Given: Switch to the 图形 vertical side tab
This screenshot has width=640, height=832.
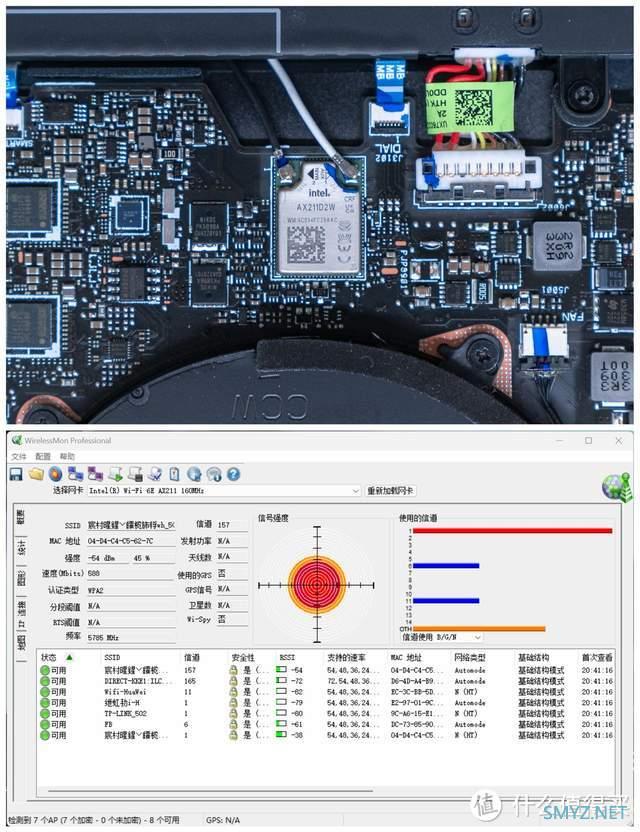Looking at the screenshot, I should pos(21,578).
